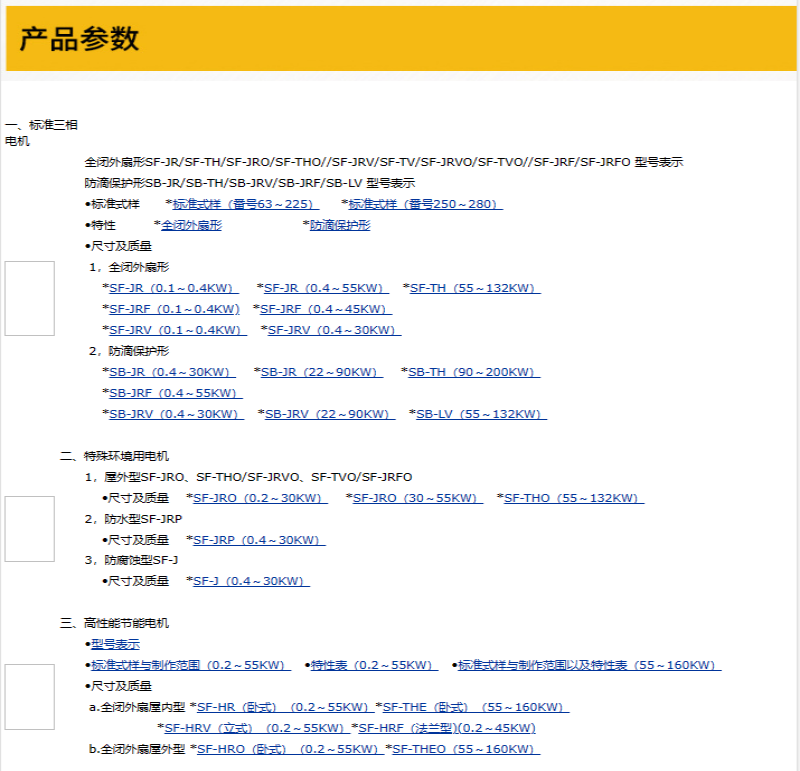This screenshot has height=771, width=800.
Task: Select SF-JRF (0.4～45KW) link
Action: coord(325,309)
